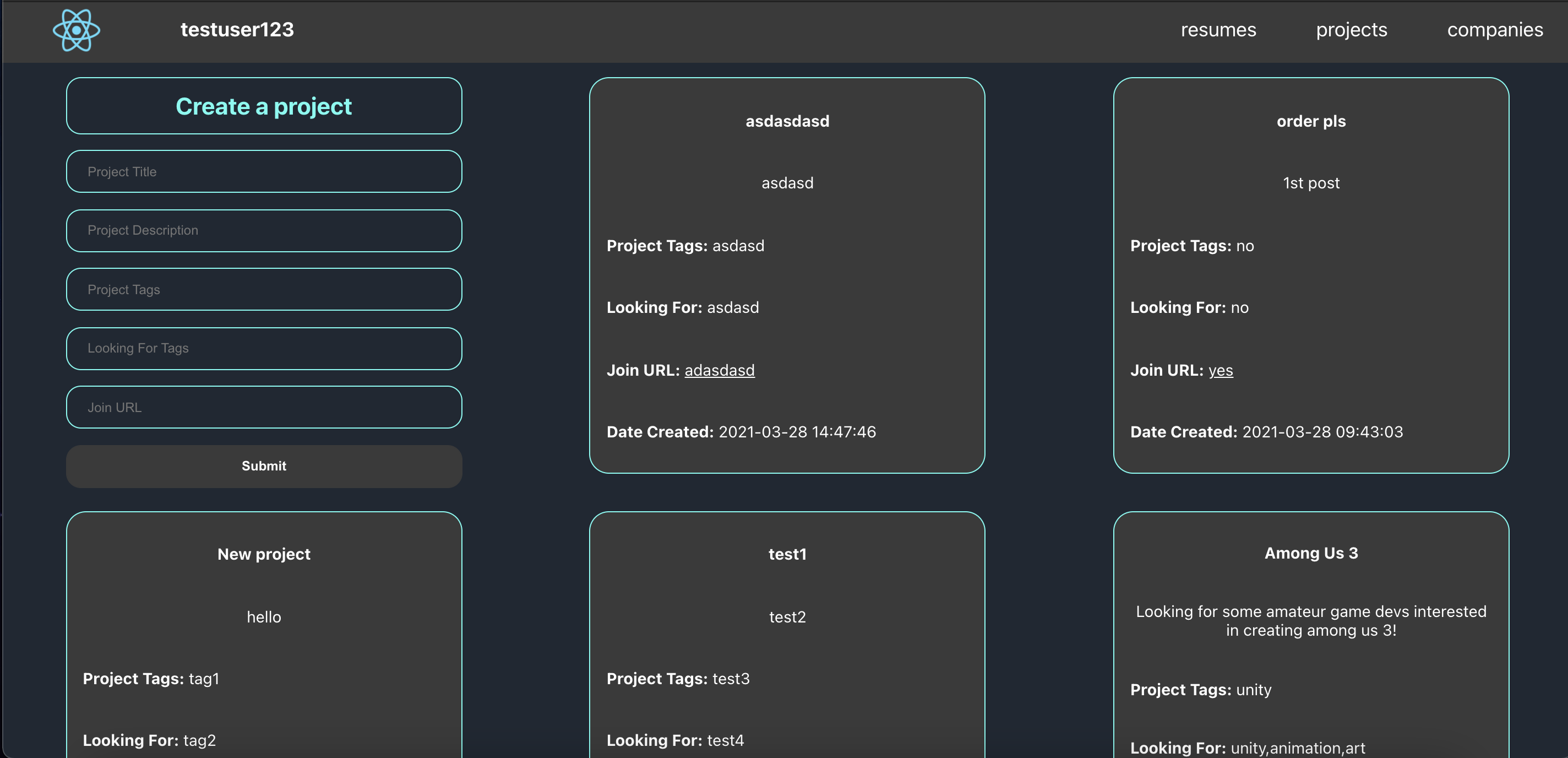Viewport: 1568px width, 758px height.
Task: Click the React atom logo icon
Action: pos(76,30)
